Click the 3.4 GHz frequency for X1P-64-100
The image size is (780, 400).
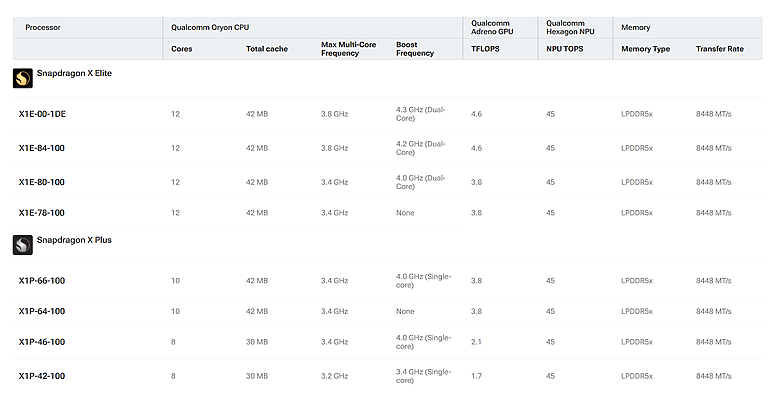coord(334,311)
